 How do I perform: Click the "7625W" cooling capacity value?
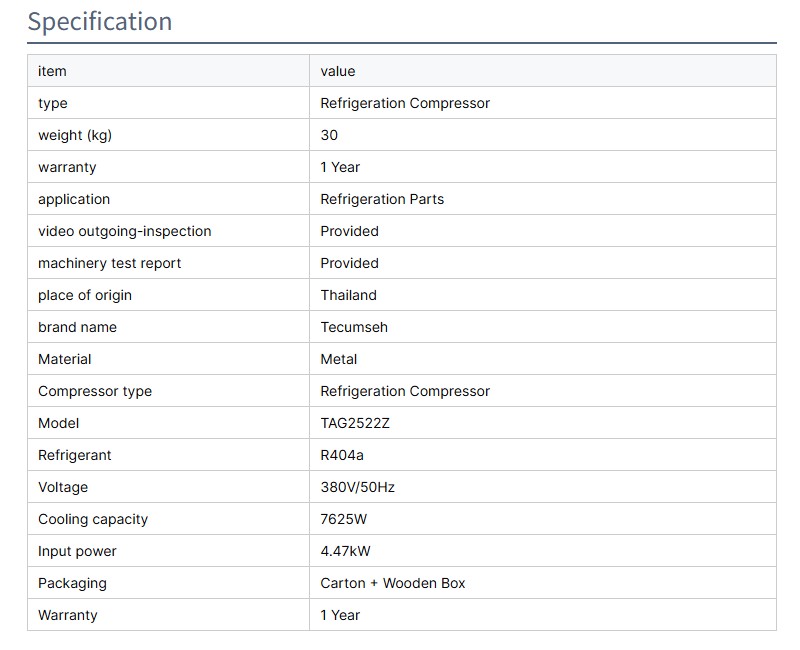click(344, 519)
